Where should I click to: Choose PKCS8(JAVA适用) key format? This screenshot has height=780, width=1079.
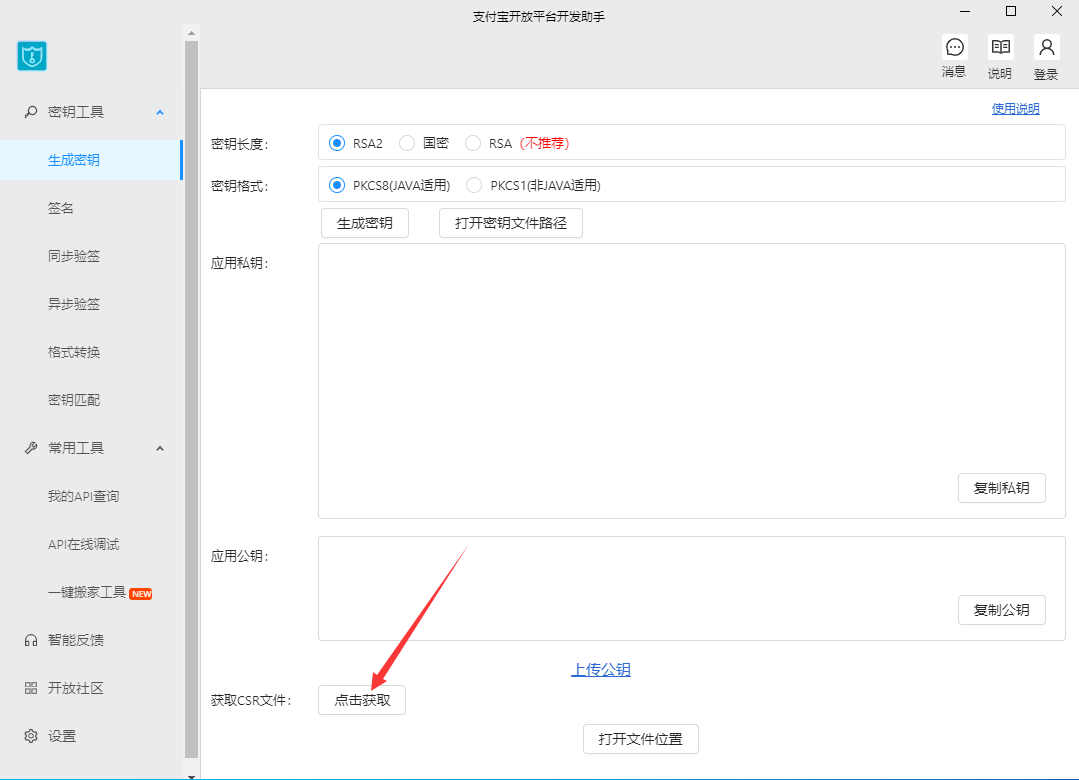tap(336, 185)
